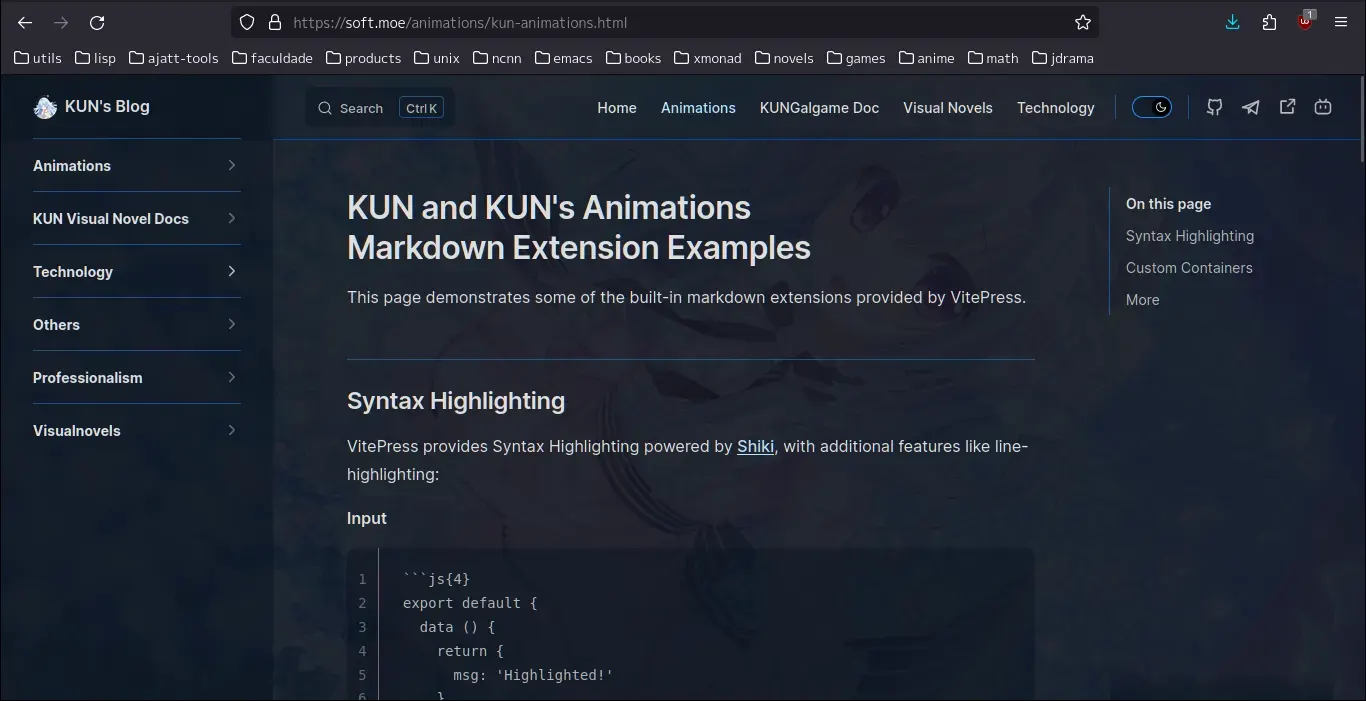Screen dimensions: 1366x701
Task: Open the browser extensions puzzle icon
Action: click(1269, 22)
